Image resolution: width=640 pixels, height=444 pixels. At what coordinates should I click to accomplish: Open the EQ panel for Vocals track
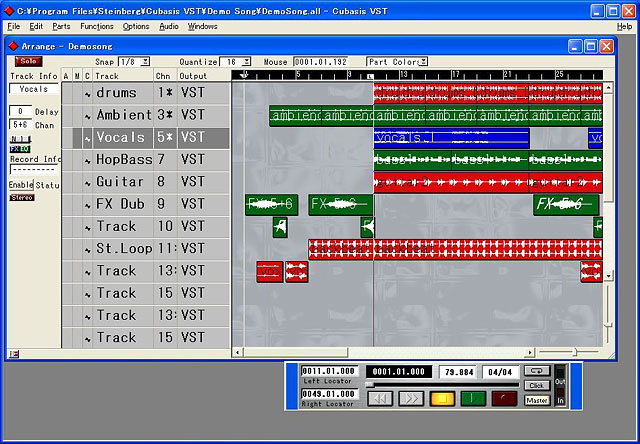(25, 149)
